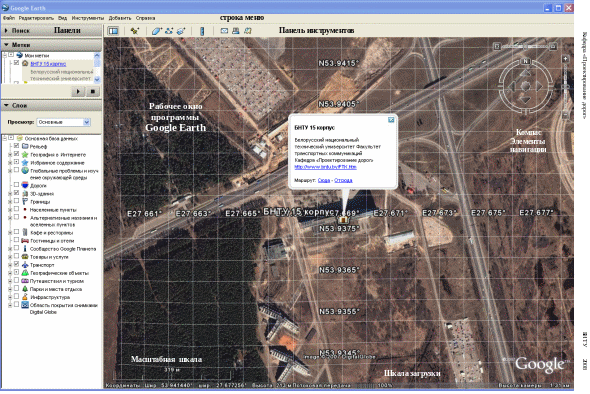The width and height of the screenshot is (590, 394).
Task: Click the compass left arrow
Action: point(512,86)
